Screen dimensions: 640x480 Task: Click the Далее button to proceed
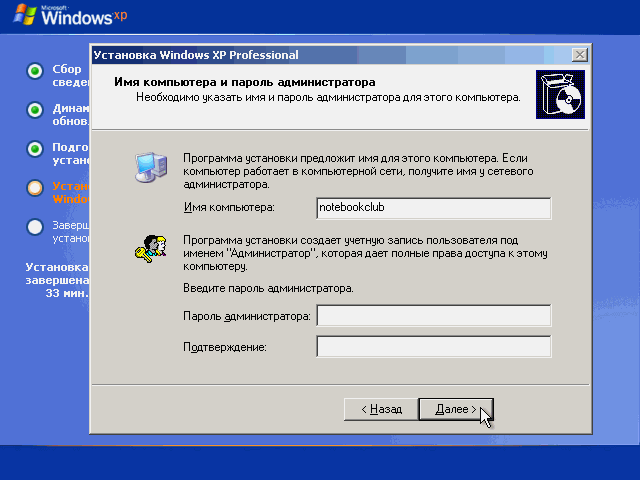(456, 409)
